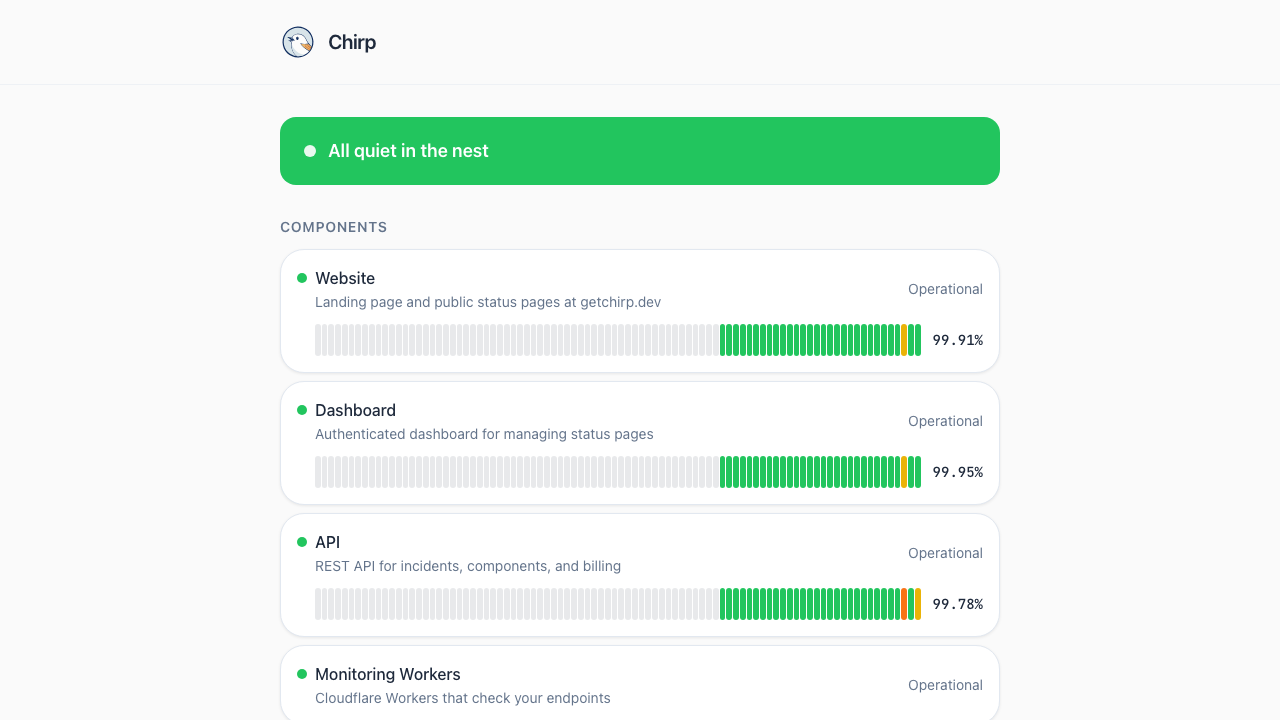Viewport: 1280px width, 720px height.
Task: Click the white dot in the status banner
Action: pyautogui.click(x=310, y=151)
